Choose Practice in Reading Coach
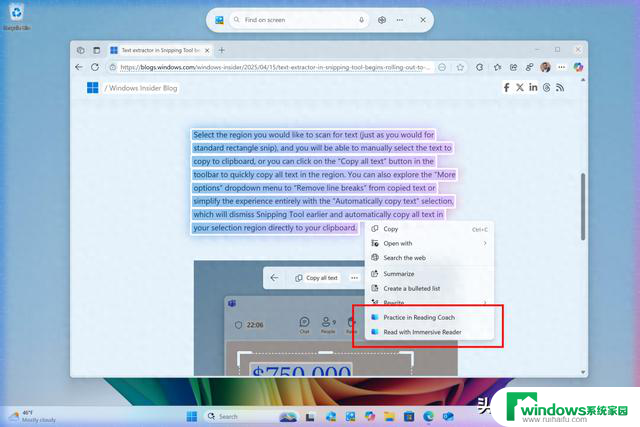Screen dimensions: 640x427 click(429, 318)
